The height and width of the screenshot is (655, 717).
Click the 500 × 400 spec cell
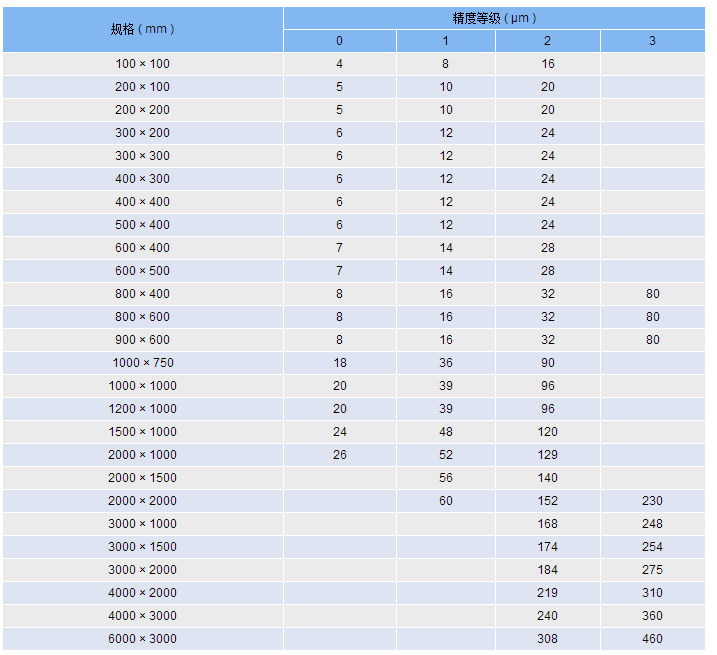coord(143,225)
